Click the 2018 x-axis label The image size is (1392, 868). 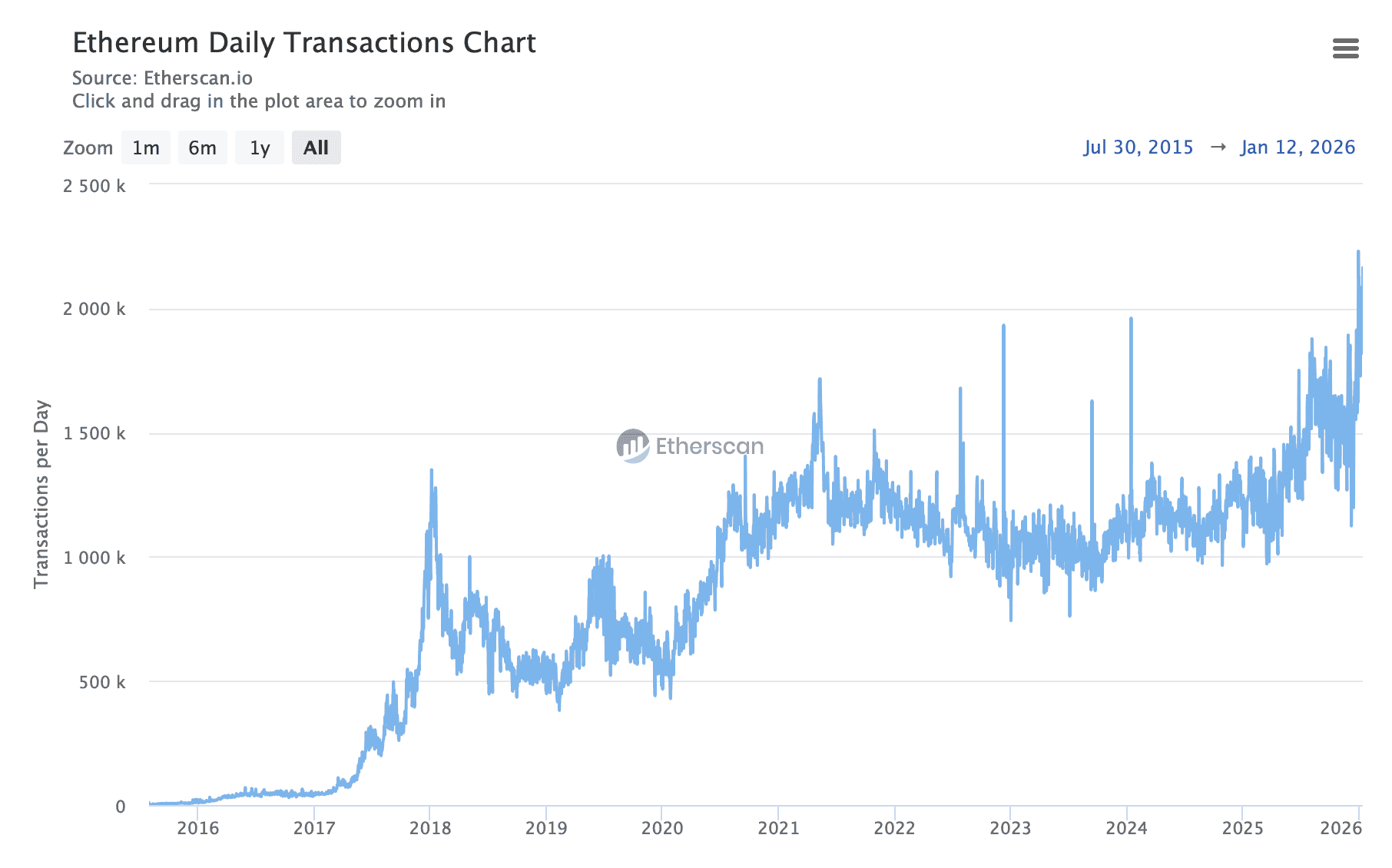pyautogui.click(x=430, y=828)
